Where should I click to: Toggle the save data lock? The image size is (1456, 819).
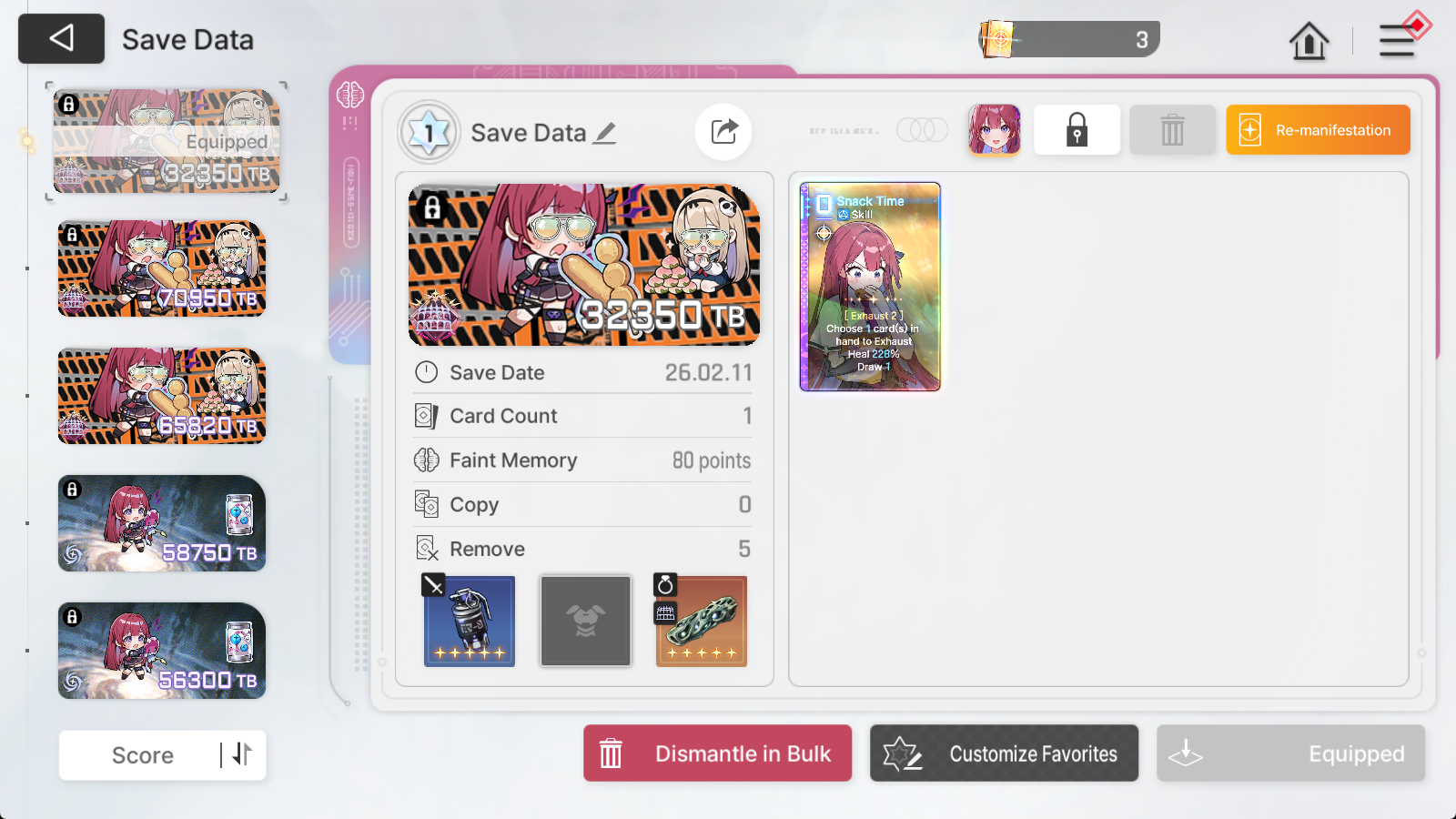1077,129
